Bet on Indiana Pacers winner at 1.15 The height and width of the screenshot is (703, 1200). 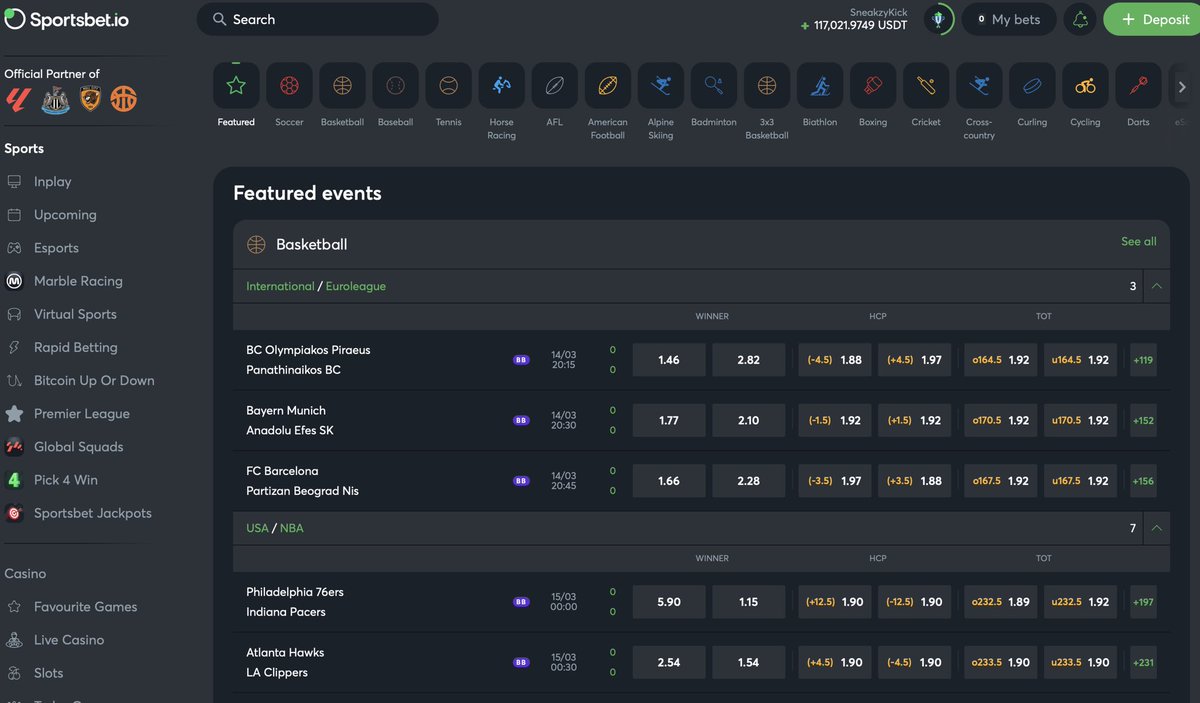click(x=748, y=602)
